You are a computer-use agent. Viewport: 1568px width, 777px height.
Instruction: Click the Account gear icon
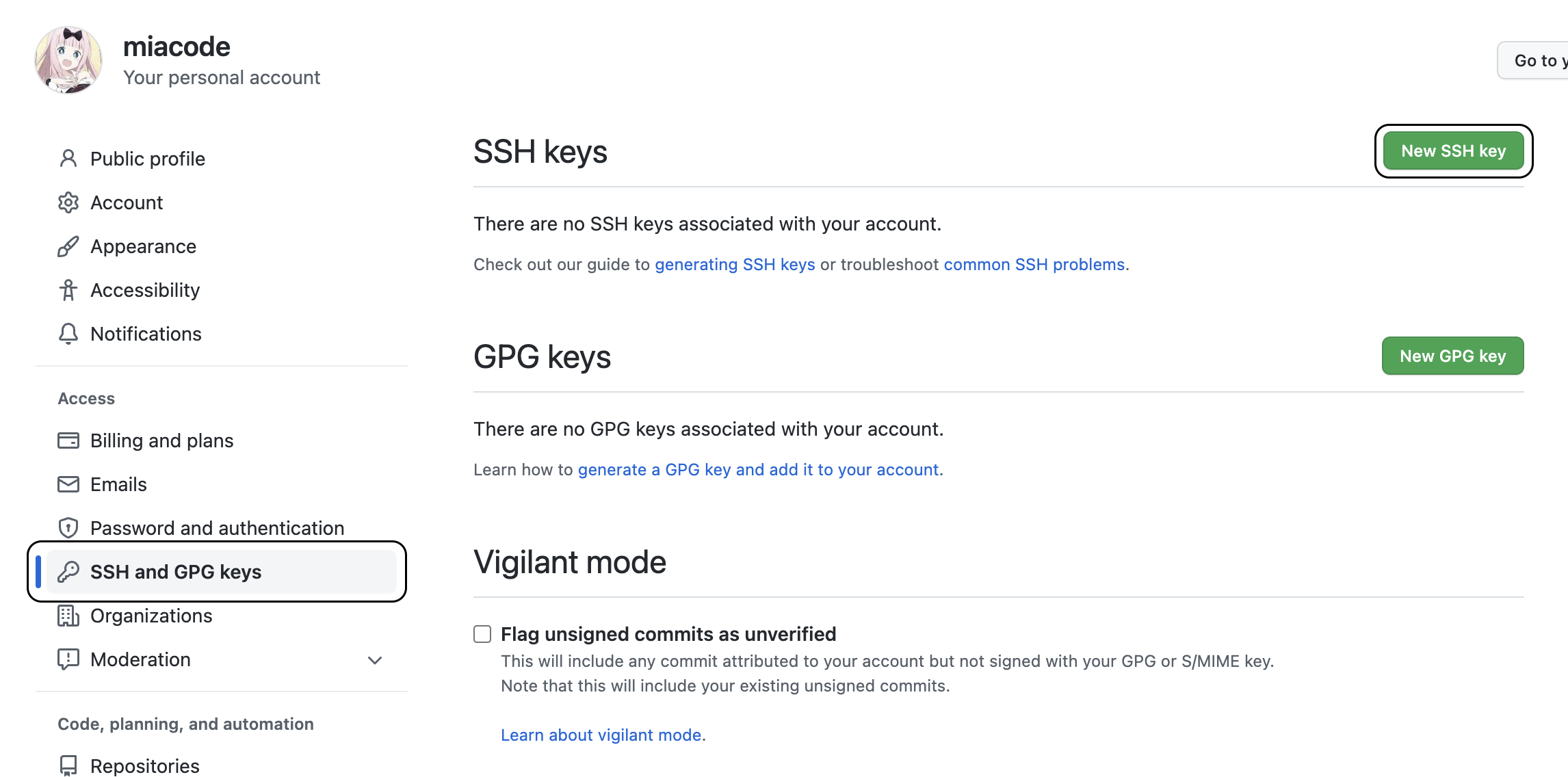68,202
